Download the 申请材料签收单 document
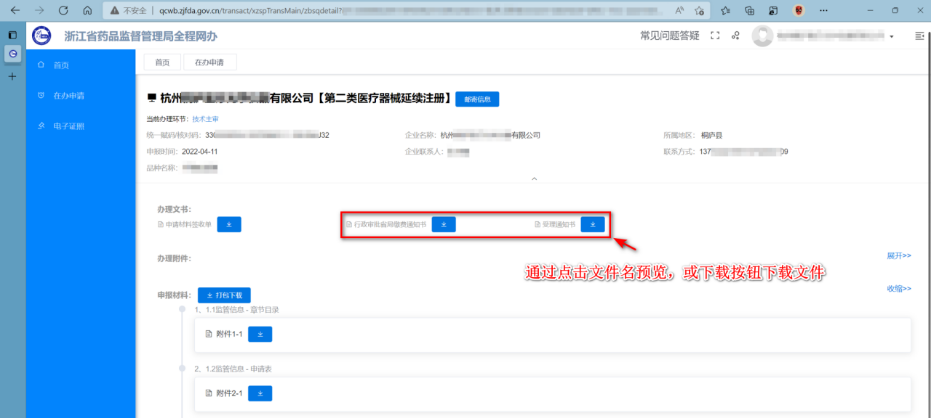The width and height of the screenshot is (931, 419). pos(228,224)
